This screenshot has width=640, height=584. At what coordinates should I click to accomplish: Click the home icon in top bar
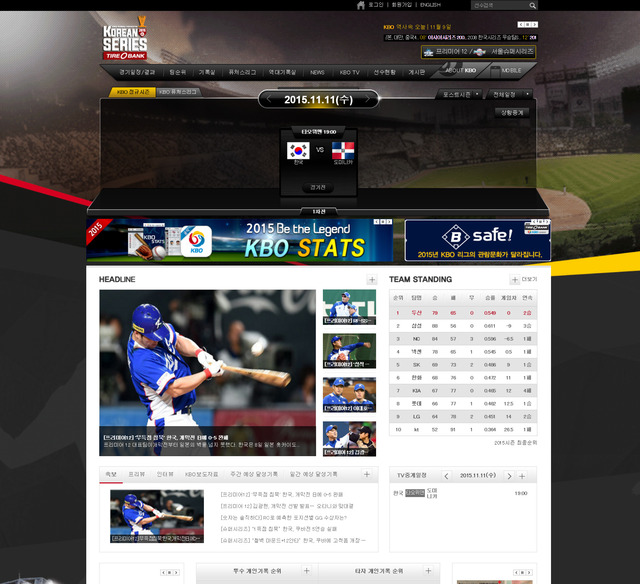point(361,5)
